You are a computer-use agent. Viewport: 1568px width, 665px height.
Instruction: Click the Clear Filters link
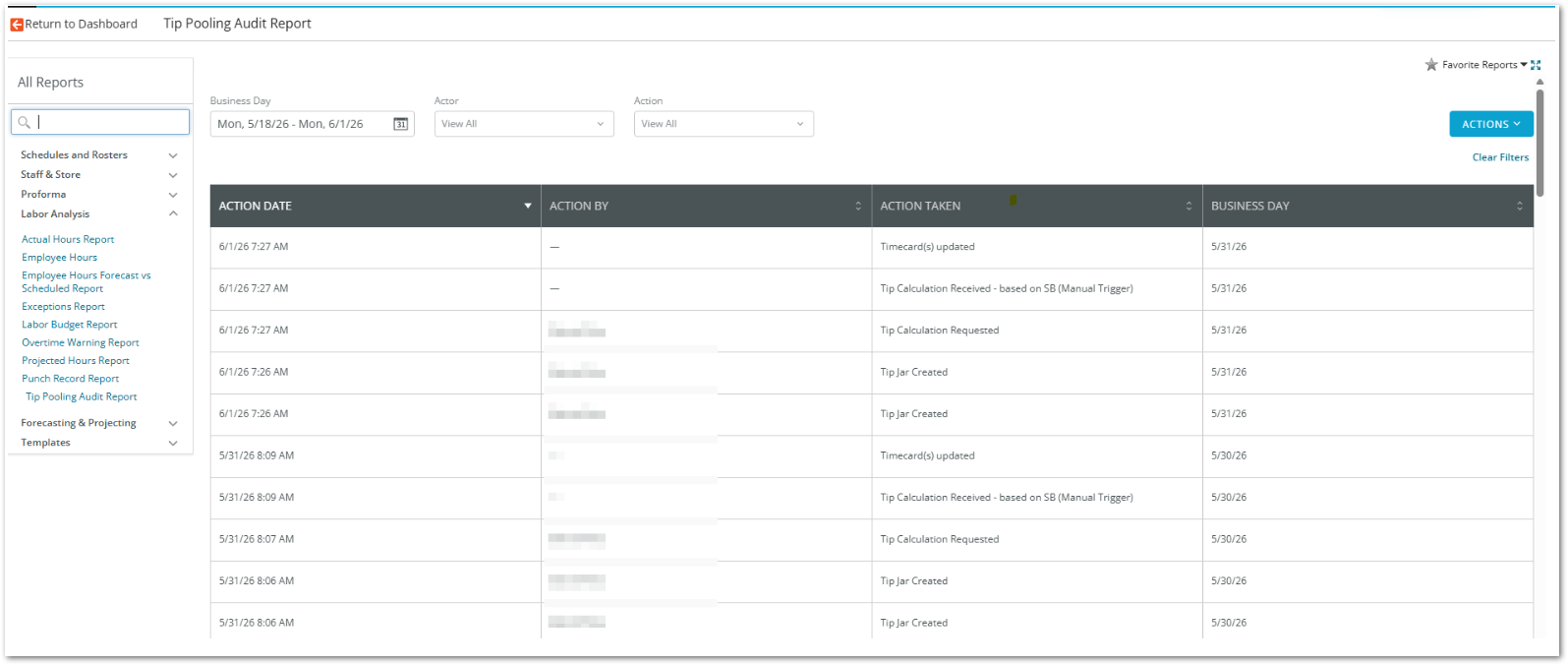1500,157
